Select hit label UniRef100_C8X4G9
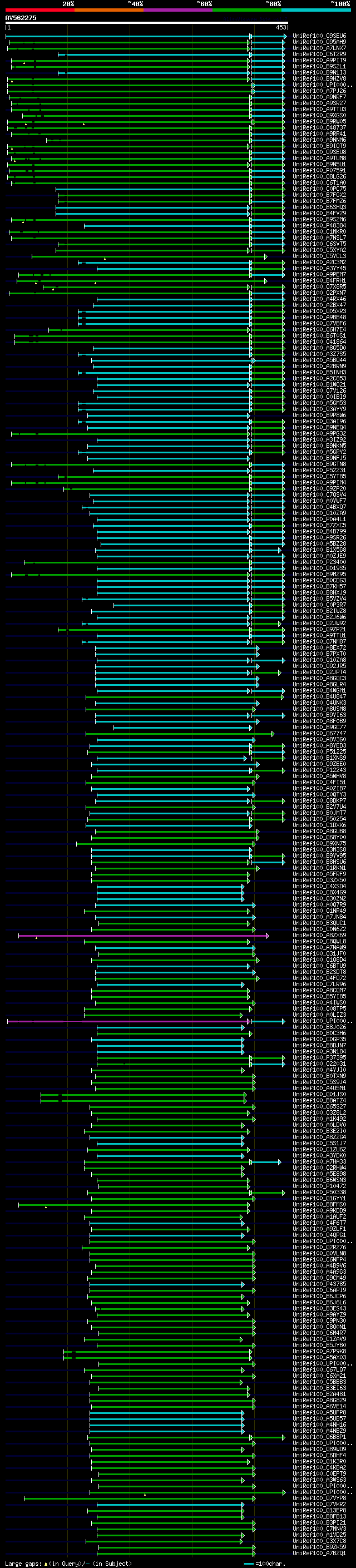The image size is (356, 1568). click(x=319, y=893)
